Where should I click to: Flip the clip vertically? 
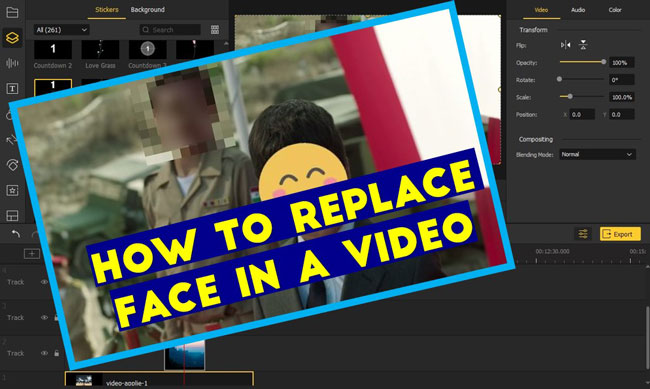[x=583, y=45]
